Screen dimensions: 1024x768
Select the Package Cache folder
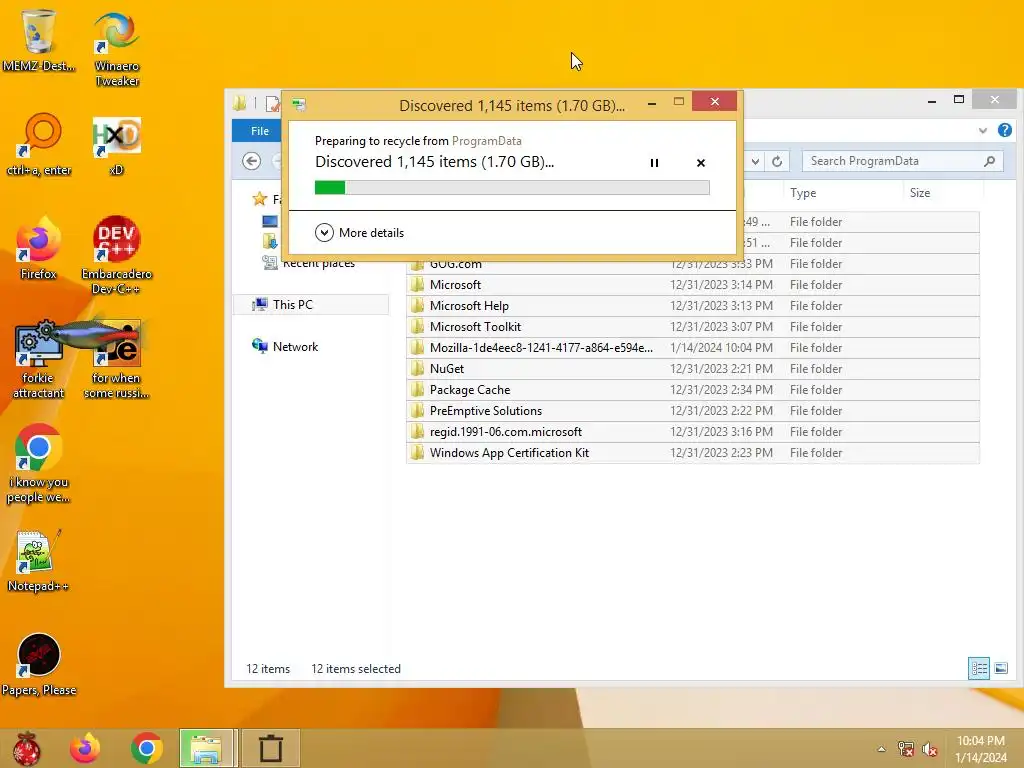tap(692, 390)
